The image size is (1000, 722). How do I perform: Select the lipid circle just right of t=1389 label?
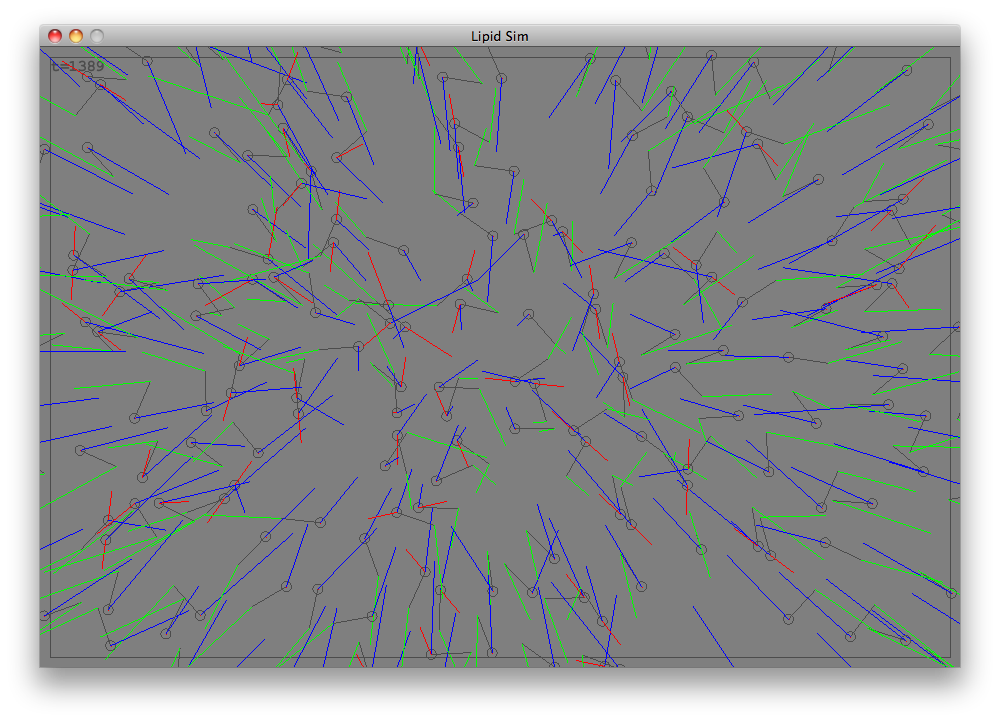[147, 61]
